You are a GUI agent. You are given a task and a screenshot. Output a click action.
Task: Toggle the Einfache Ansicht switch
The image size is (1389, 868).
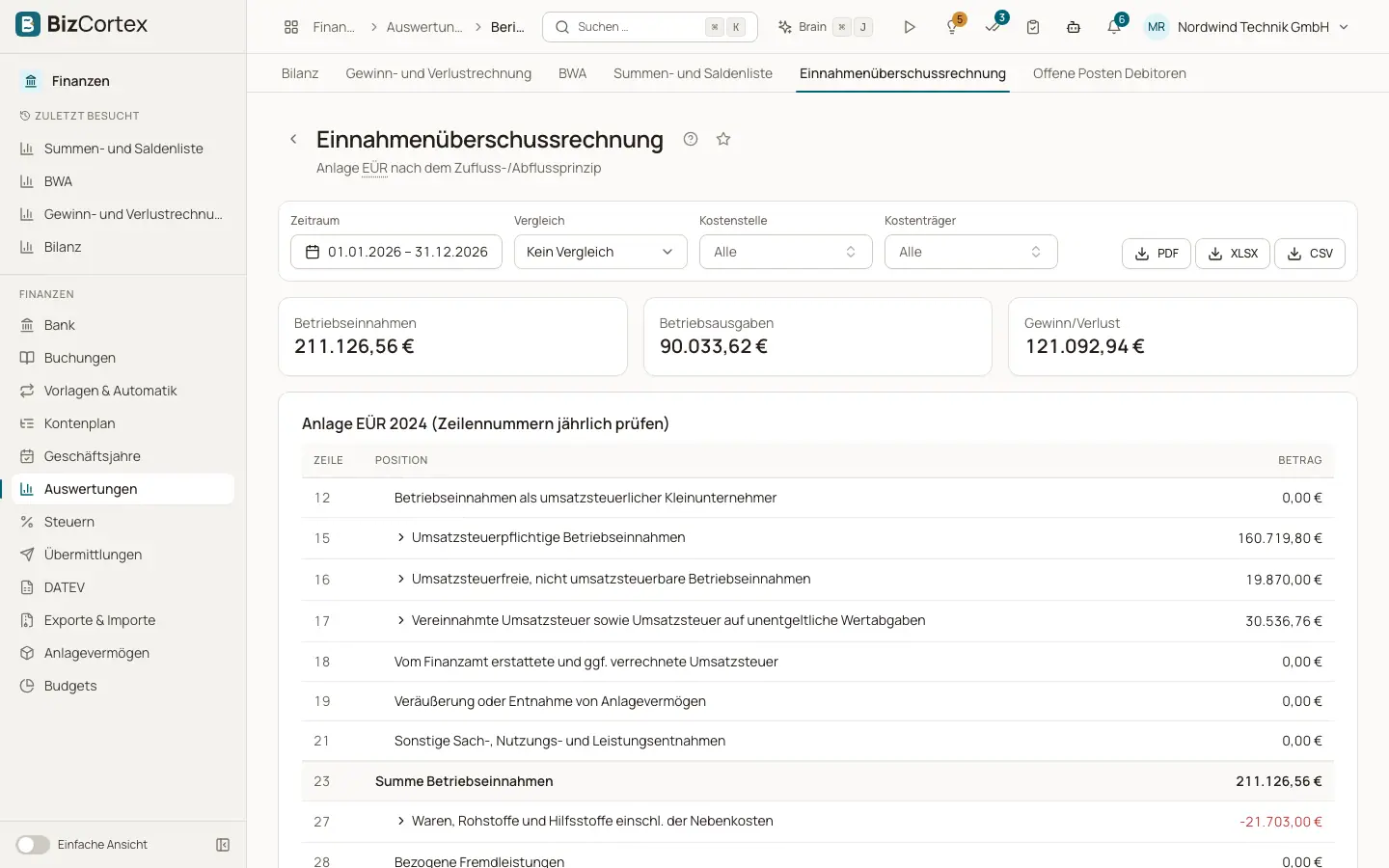[33, 845]
